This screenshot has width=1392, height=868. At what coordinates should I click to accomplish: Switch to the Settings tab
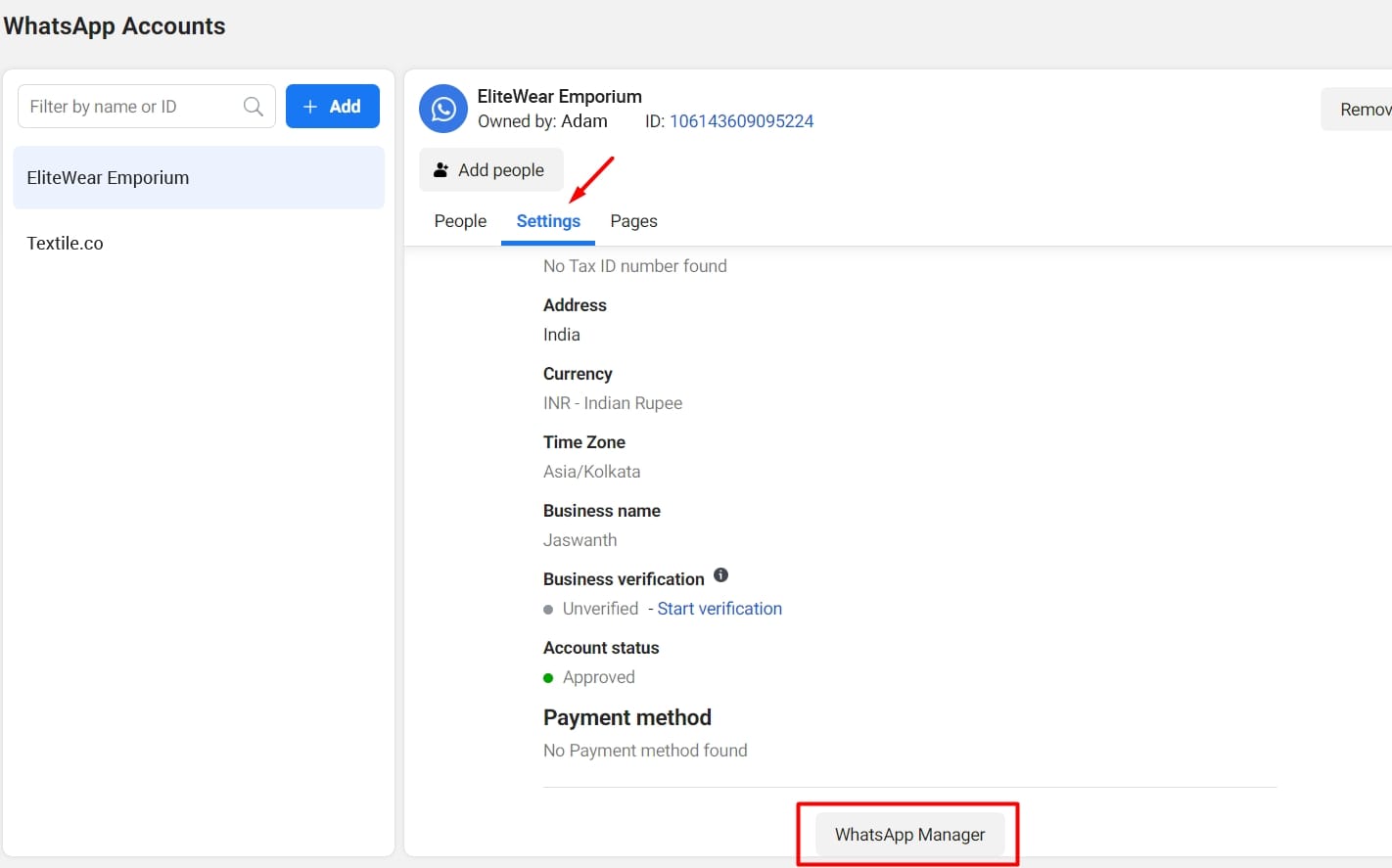(x=548, y=221)
